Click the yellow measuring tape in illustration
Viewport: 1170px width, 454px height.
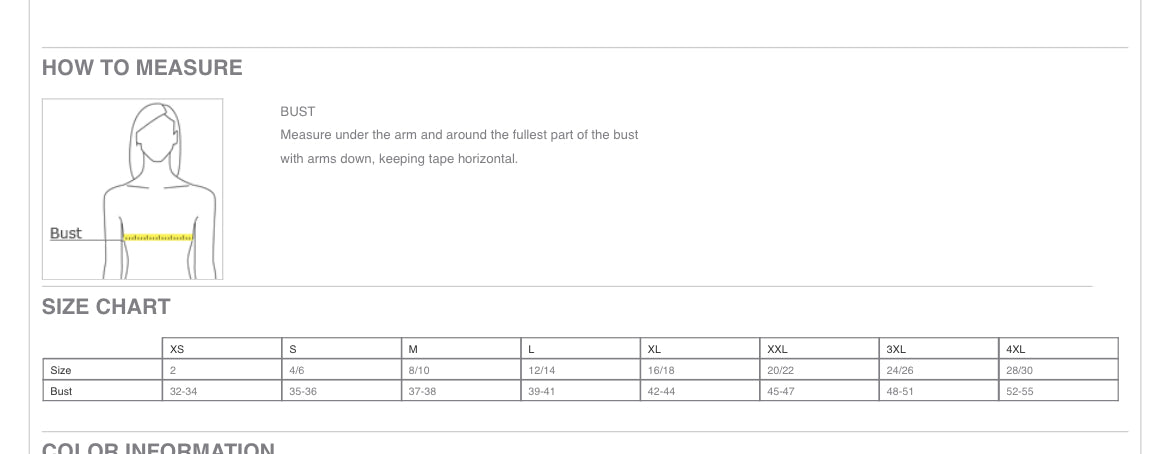tap(158, 238)
